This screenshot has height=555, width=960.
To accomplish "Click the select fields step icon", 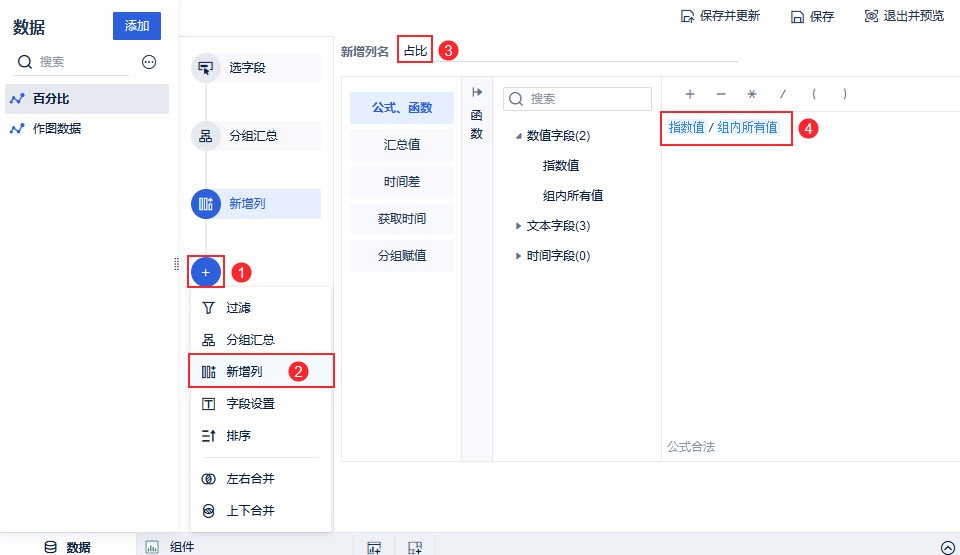I will (206, 68).
